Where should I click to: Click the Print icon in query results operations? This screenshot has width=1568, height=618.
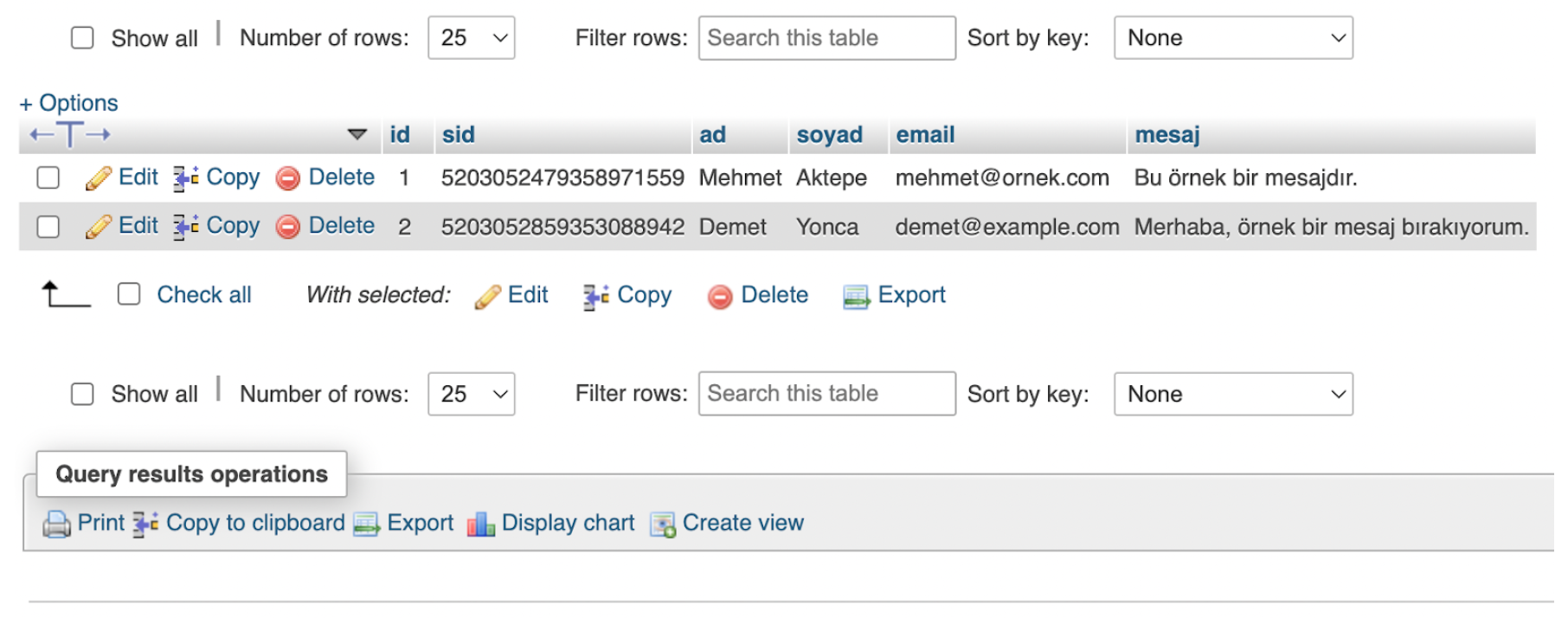tap(57, 524)
